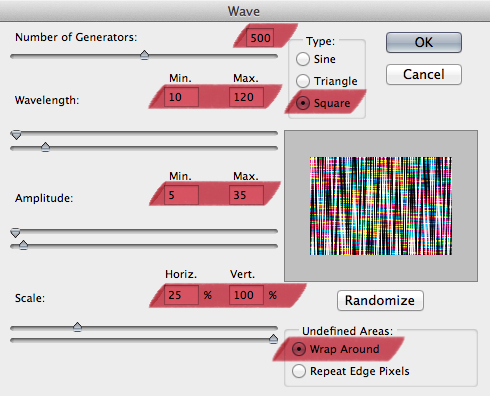This screenshot has height=396, width=490.
Task: Click the Scale Vert. percentage field
Action: [246, 295]
